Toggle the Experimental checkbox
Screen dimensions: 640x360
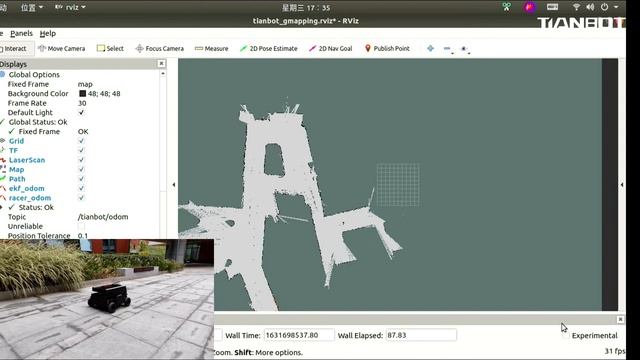(565, 336)
